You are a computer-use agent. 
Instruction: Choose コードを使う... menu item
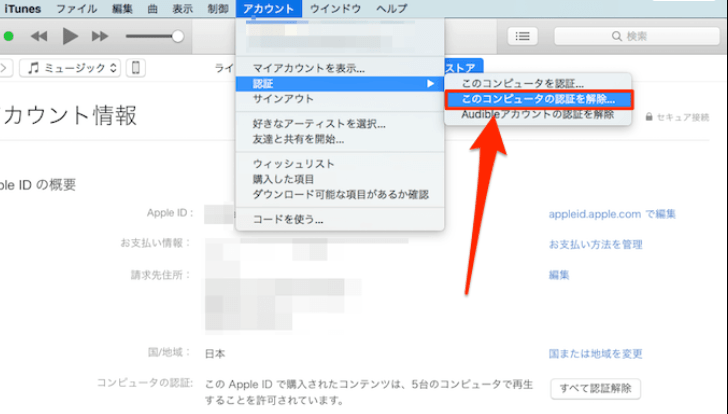point(340,219)
